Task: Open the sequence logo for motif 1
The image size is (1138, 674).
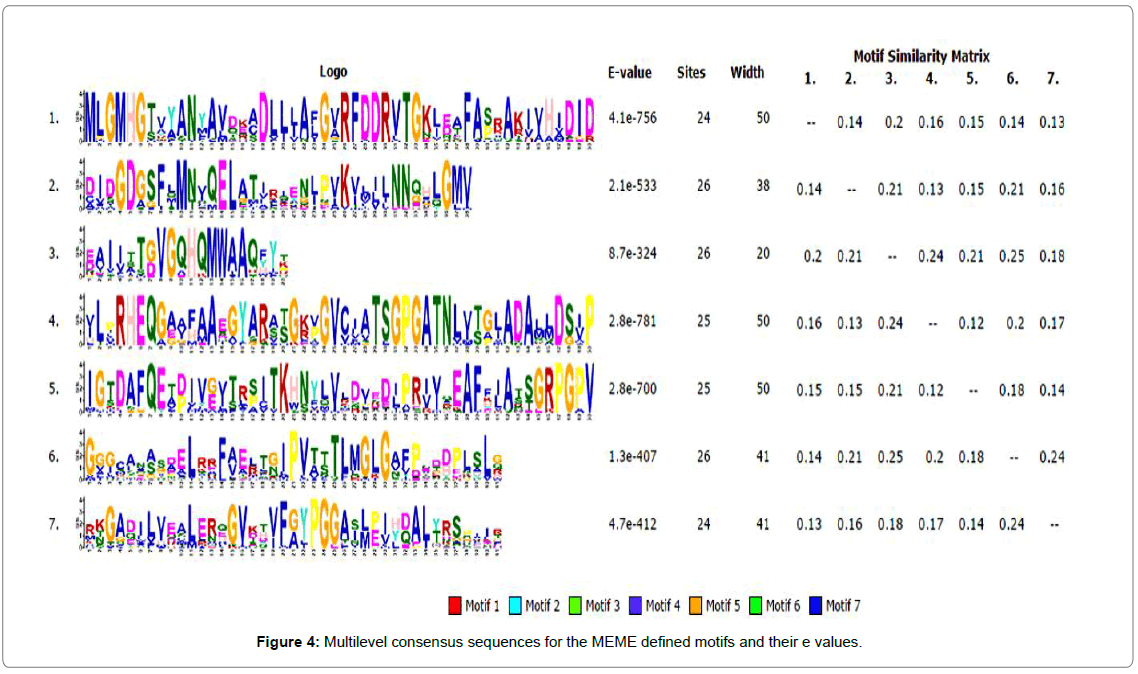Action: (338, 121)
